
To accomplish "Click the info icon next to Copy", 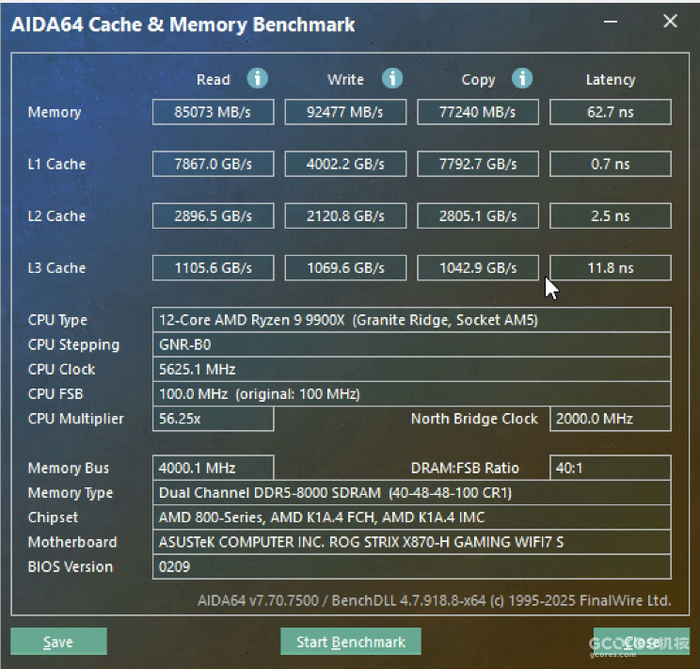I will pos(522,79).
